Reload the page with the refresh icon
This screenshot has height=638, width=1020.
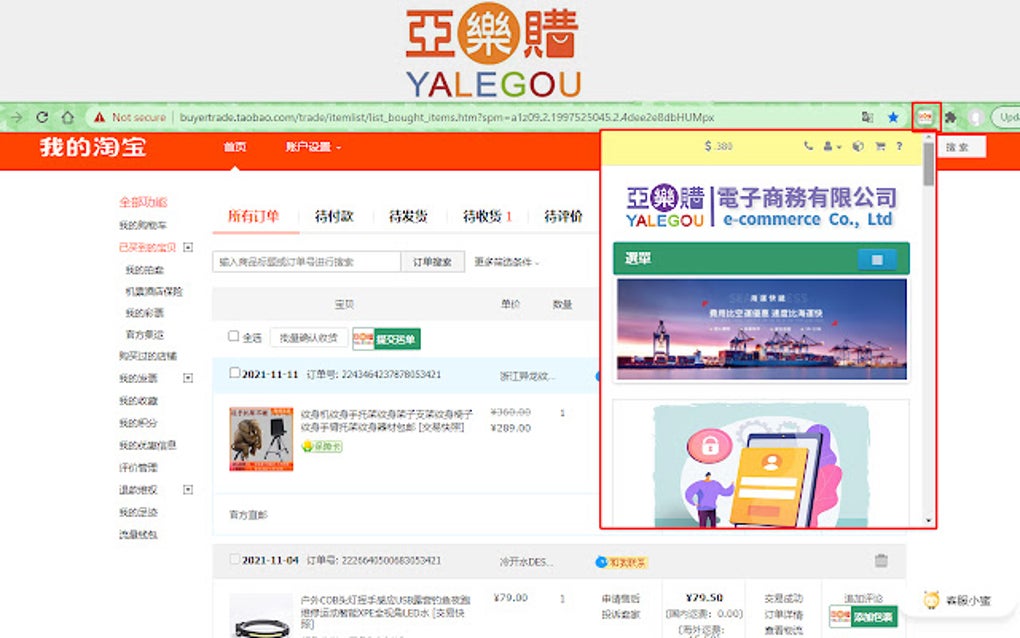click(42, 117)
